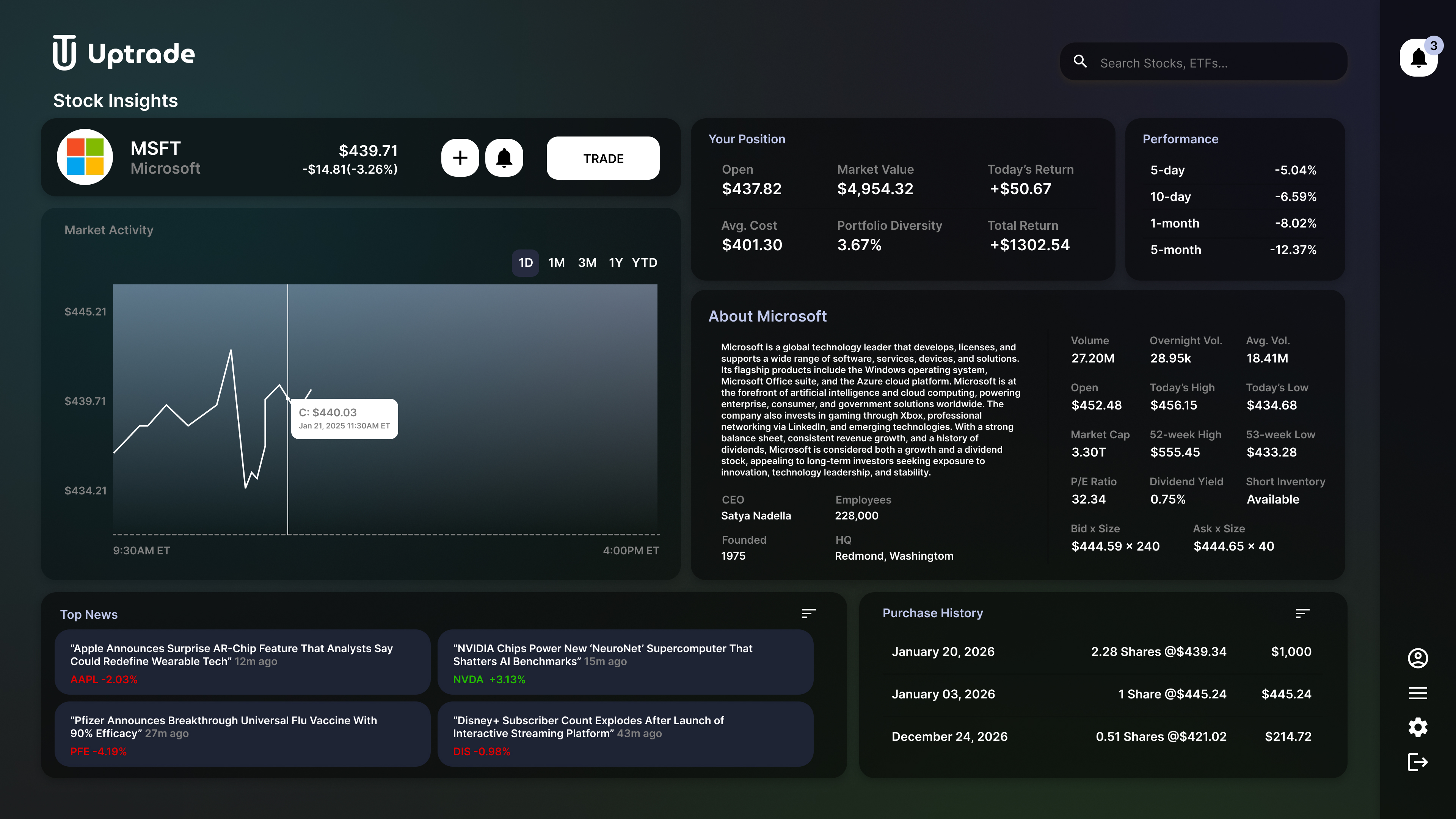Click the Microsoft logo thumbnail
The height and width of the screenshot is (819, 1456).
85,157
